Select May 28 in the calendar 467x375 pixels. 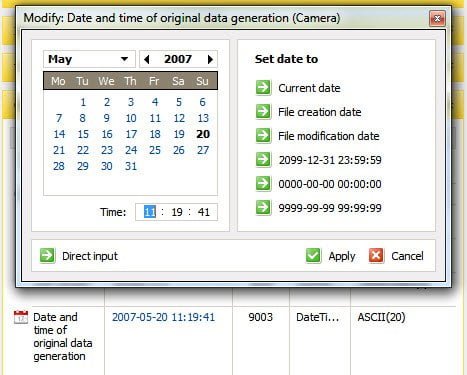click(x=59, y=166)
